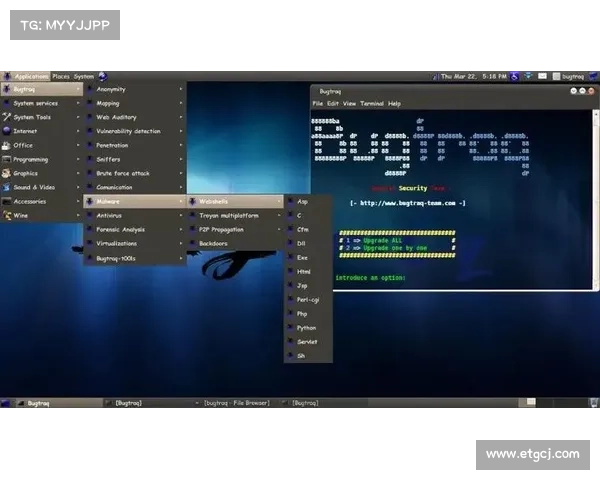Click the Graphics category icon
Viewport: 600px width, 480px height.
coord(7,173)
